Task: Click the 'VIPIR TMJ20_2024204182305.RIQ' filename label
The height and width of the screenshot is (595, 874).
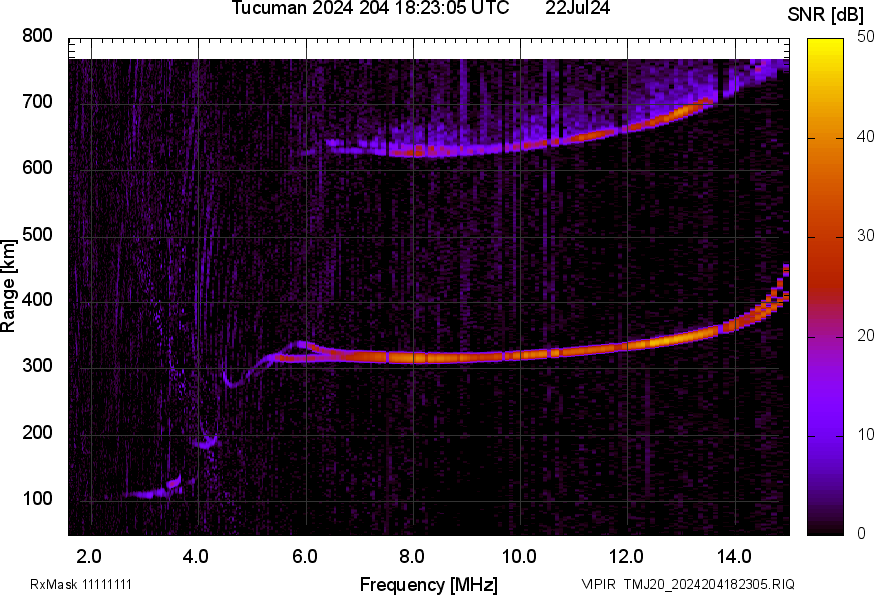Action: click(x=688, y=584)
